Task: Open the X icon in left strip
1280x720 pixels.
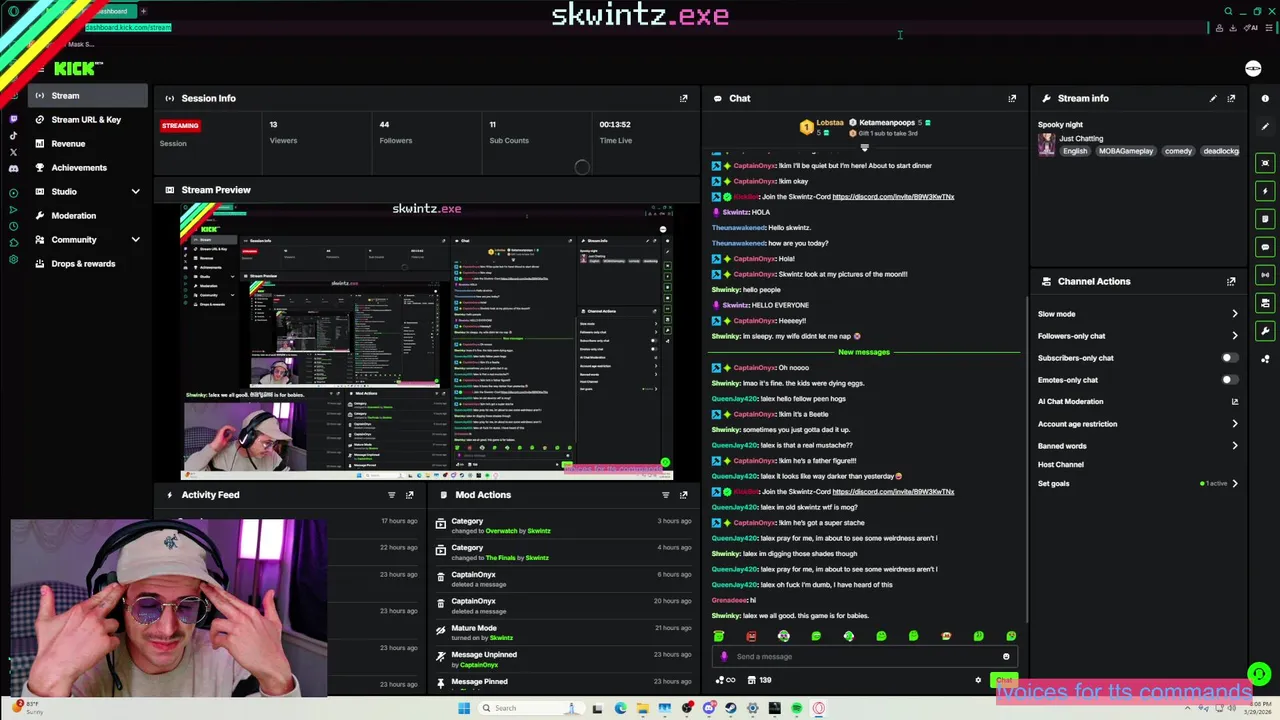Action: coord(13,153)
